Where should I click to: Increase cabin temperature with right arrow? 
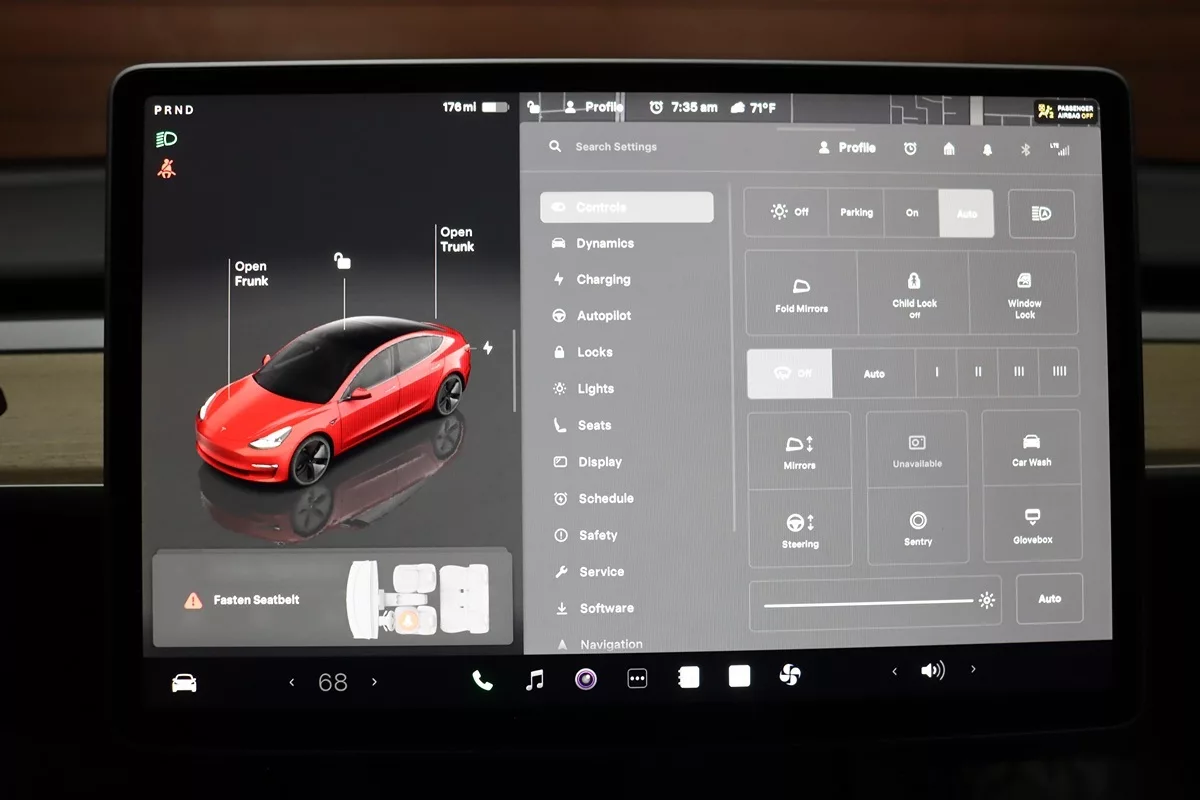pos(375,682)
